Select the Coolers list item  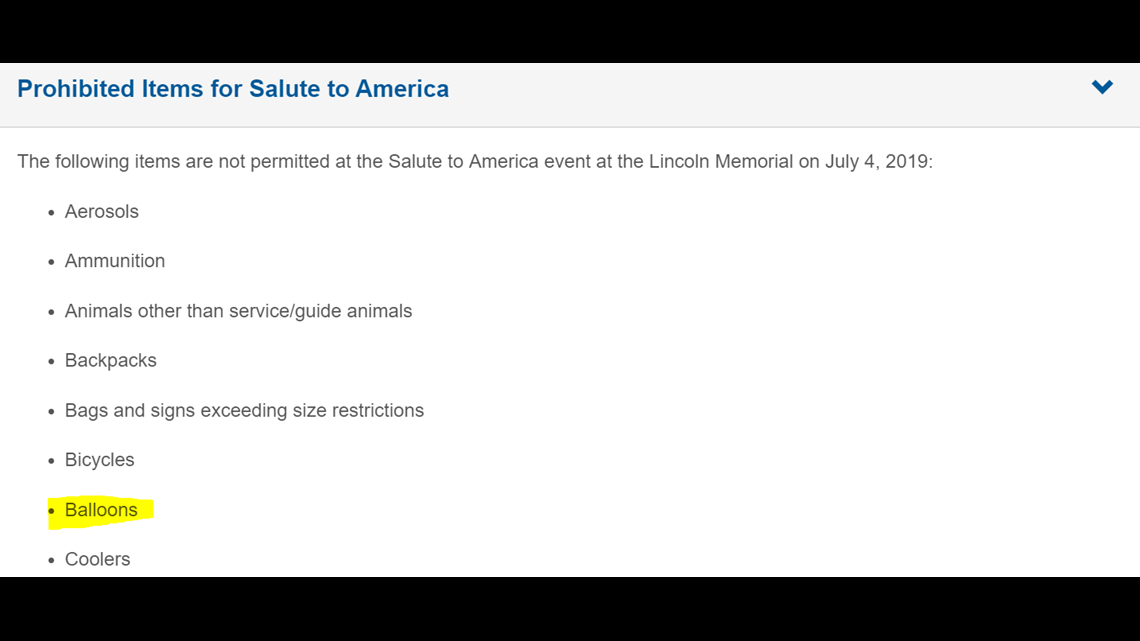coord(97,560)
